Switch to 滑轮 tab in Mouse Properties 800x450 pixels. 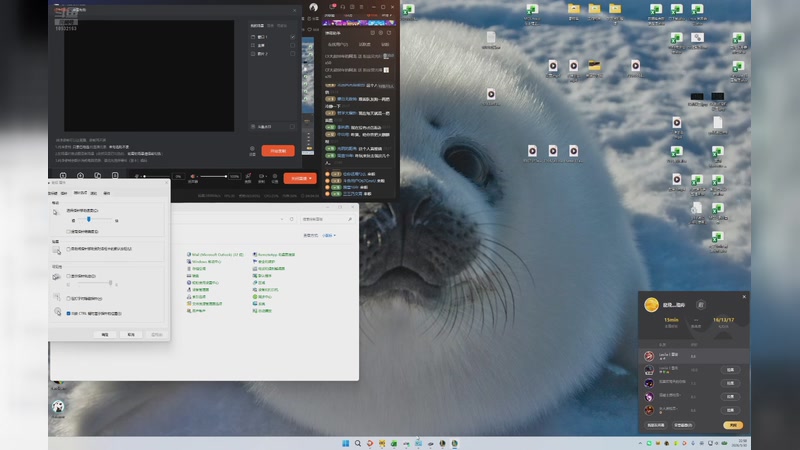point(93,193)
